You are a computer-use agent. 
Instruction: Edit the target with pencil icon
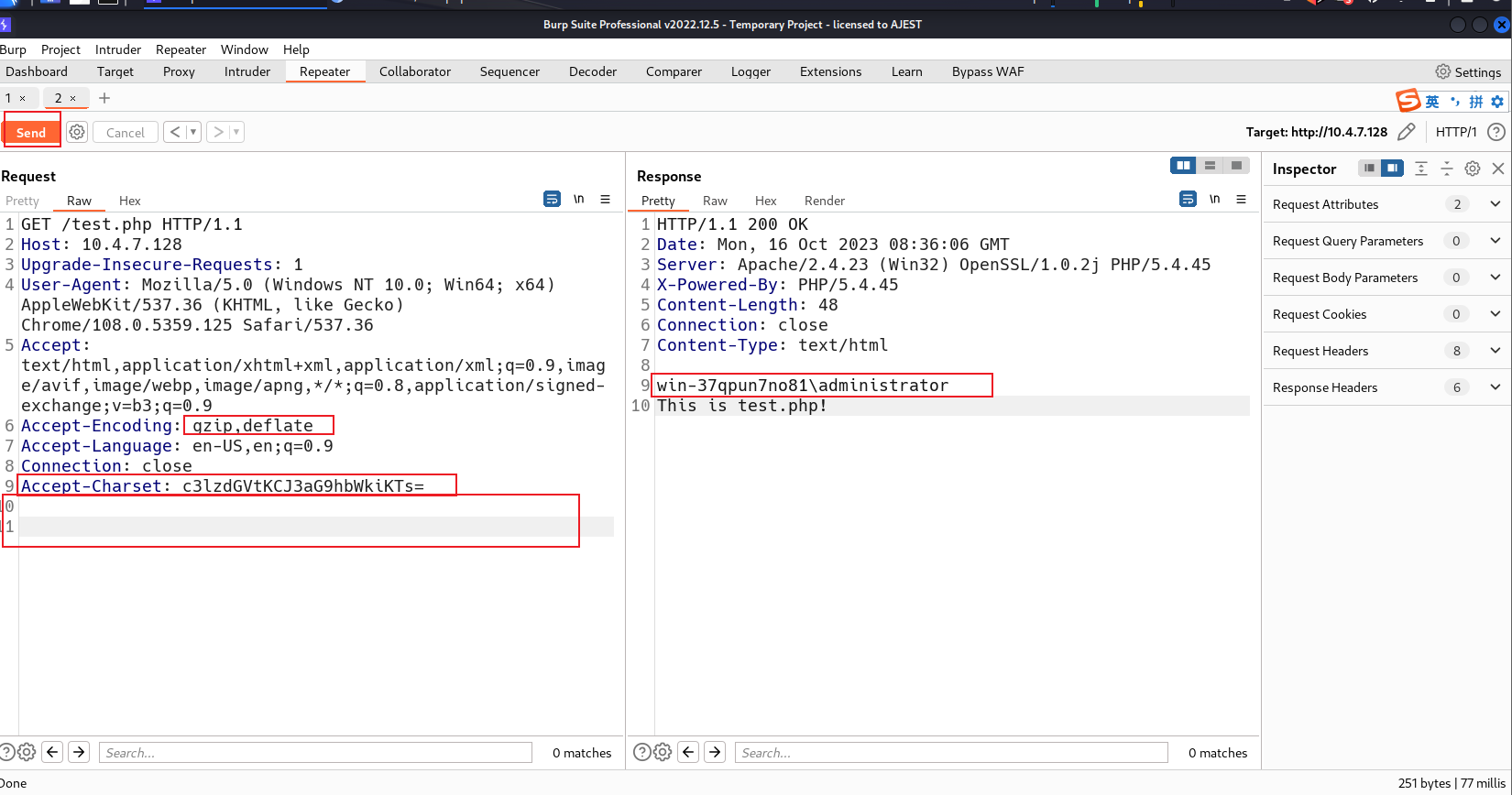pos(1407,132)
